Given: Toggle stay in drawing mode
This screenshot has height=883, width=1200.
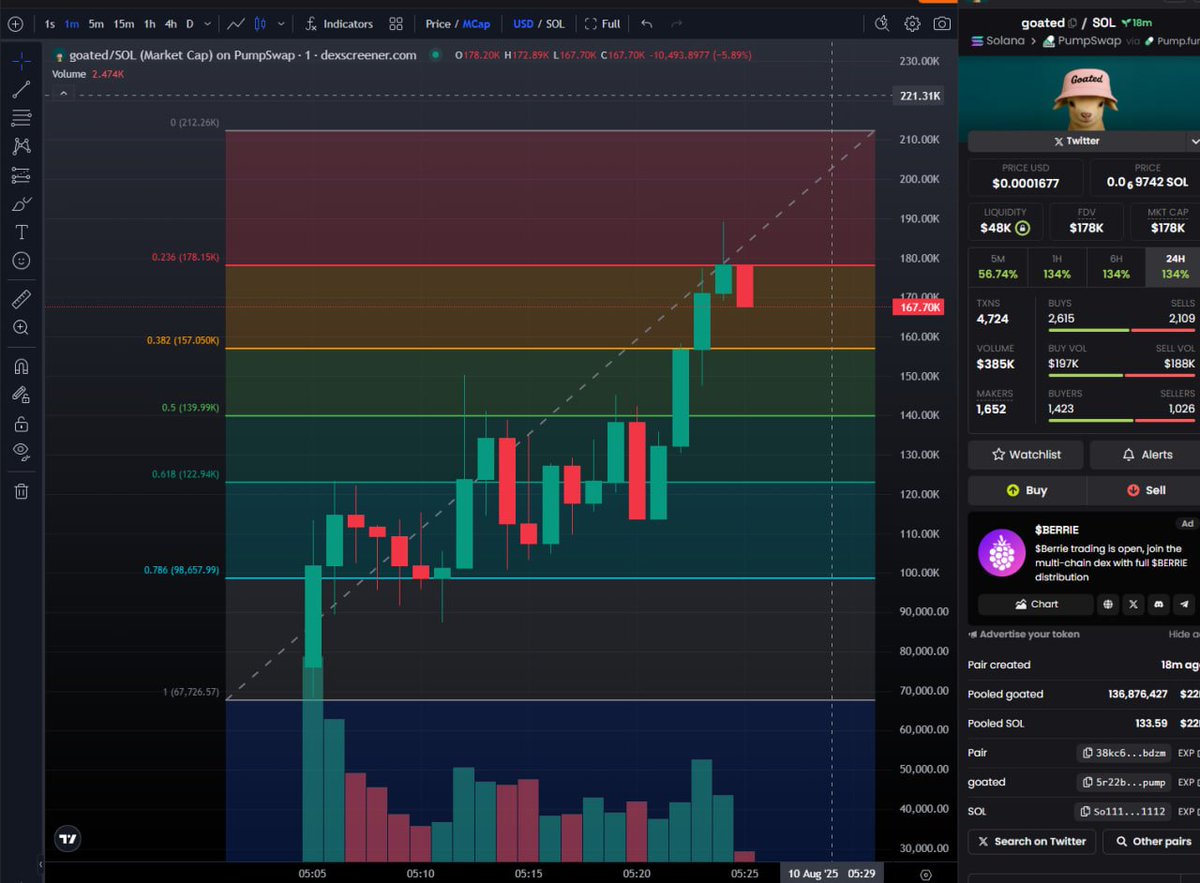Looking at the screenshot, I should click(21, 394).
